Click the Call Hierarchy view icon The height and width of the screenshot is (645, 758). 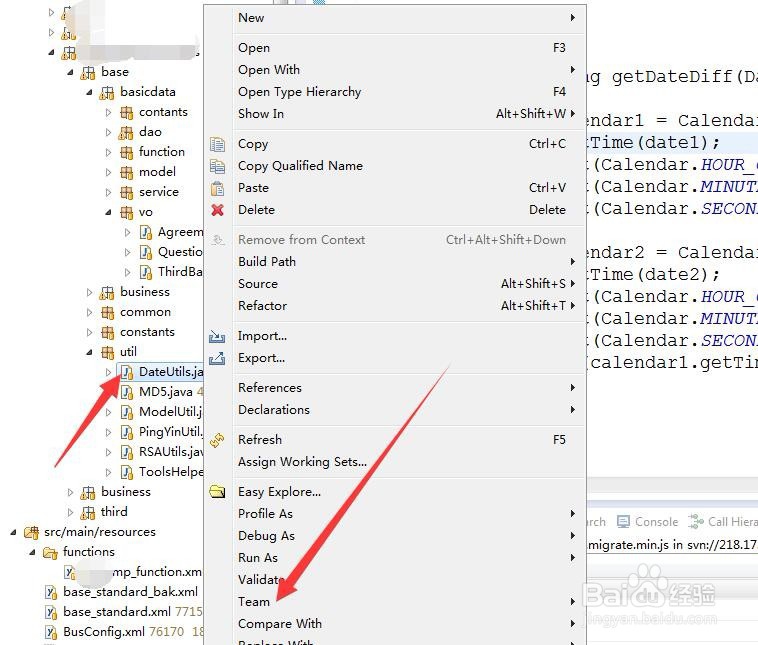click(x=696, y=522)
